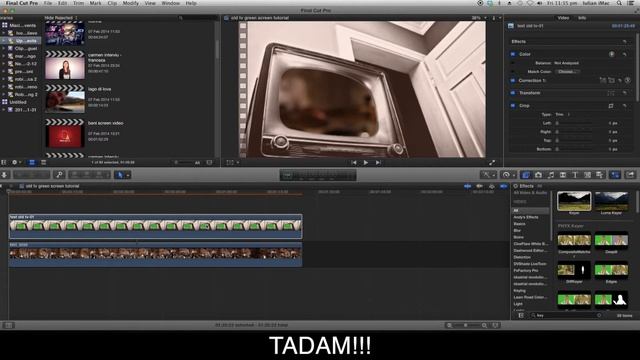Show Crop onscreen controls icon
This screenshot has height=360, width=640.
tap(611, 105)
